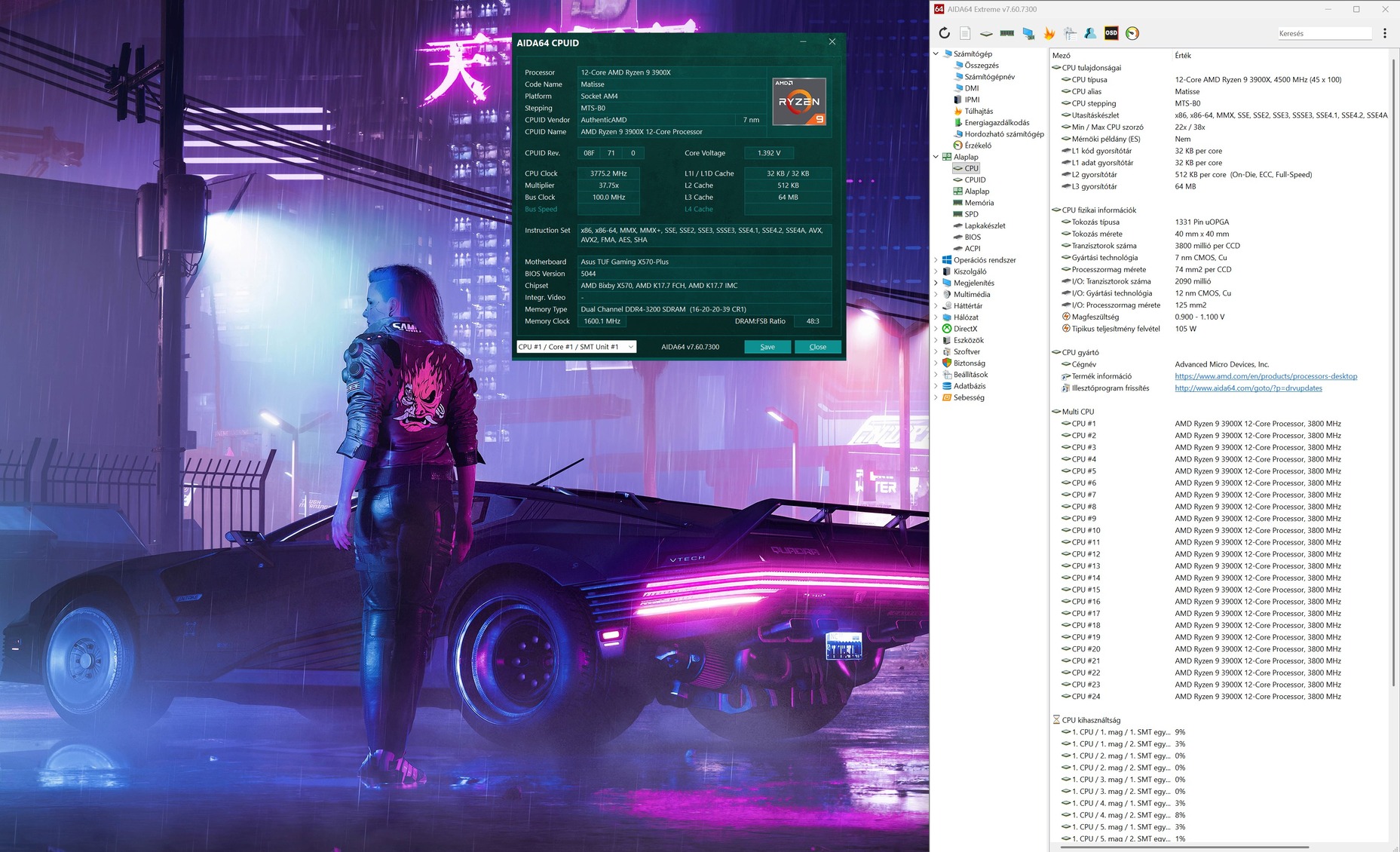This screenshot has height=852, width=1400.
Task: Open the CPUID tree item
Action: 975,179
